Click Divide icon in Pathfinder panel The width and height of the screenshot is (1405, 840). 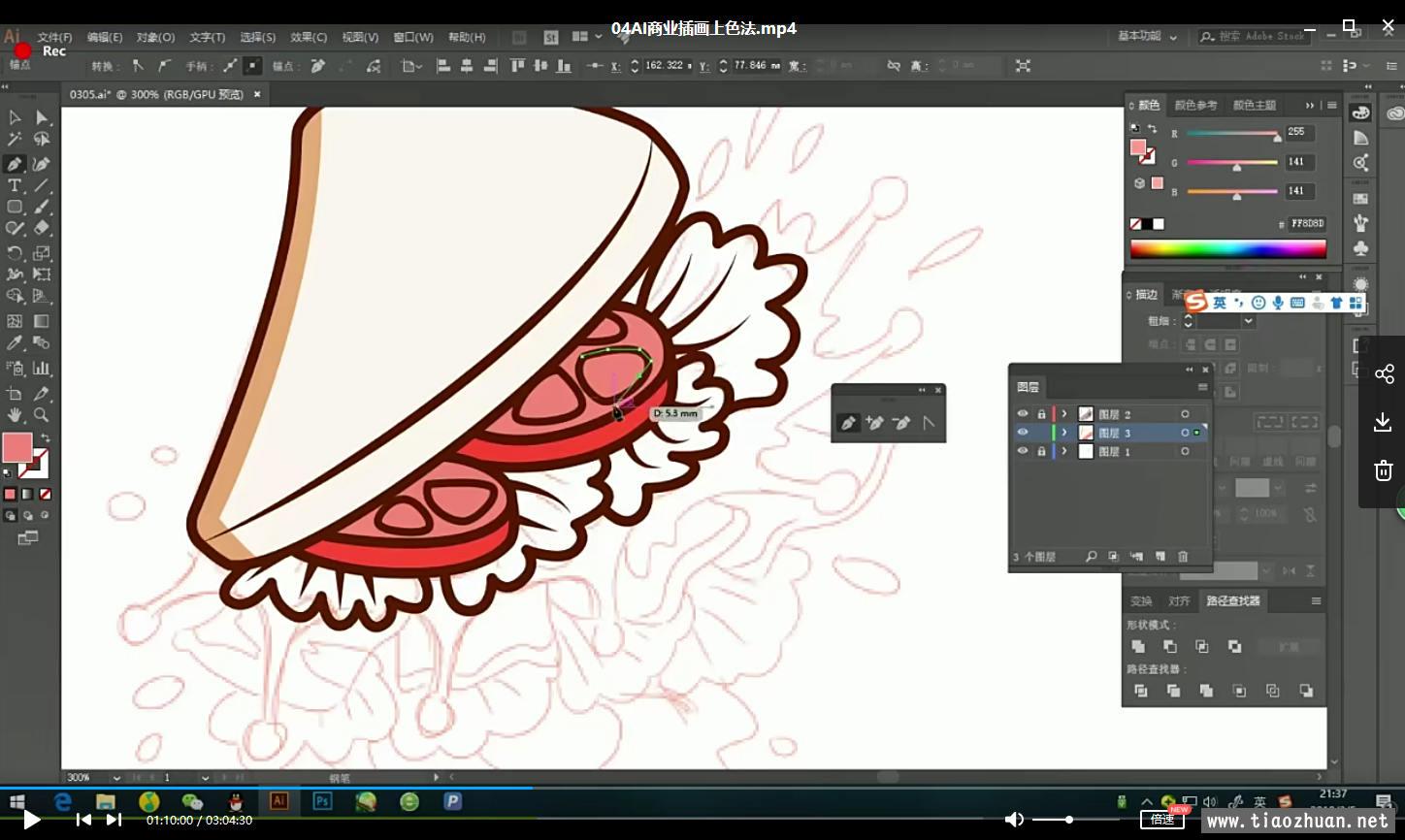tap(1141, 691)
